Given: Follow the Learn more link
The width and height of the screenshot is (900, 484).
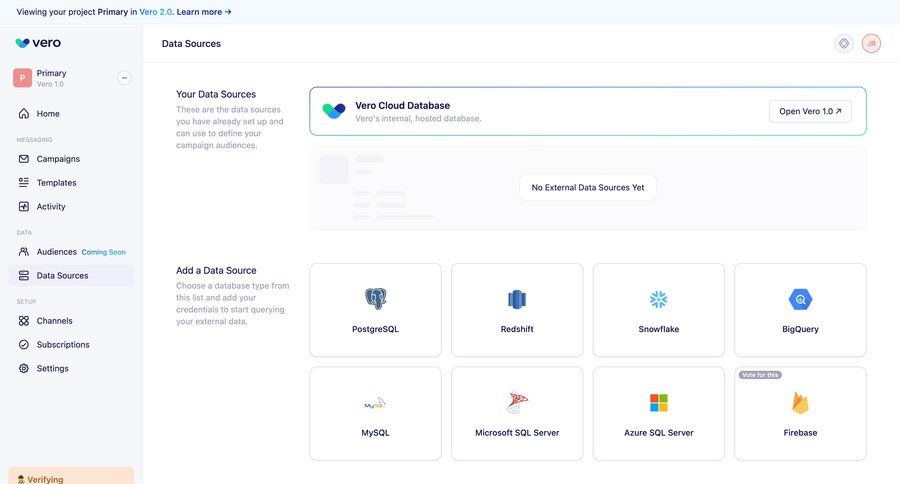Looking at the screenshot, I should point(204,11).
